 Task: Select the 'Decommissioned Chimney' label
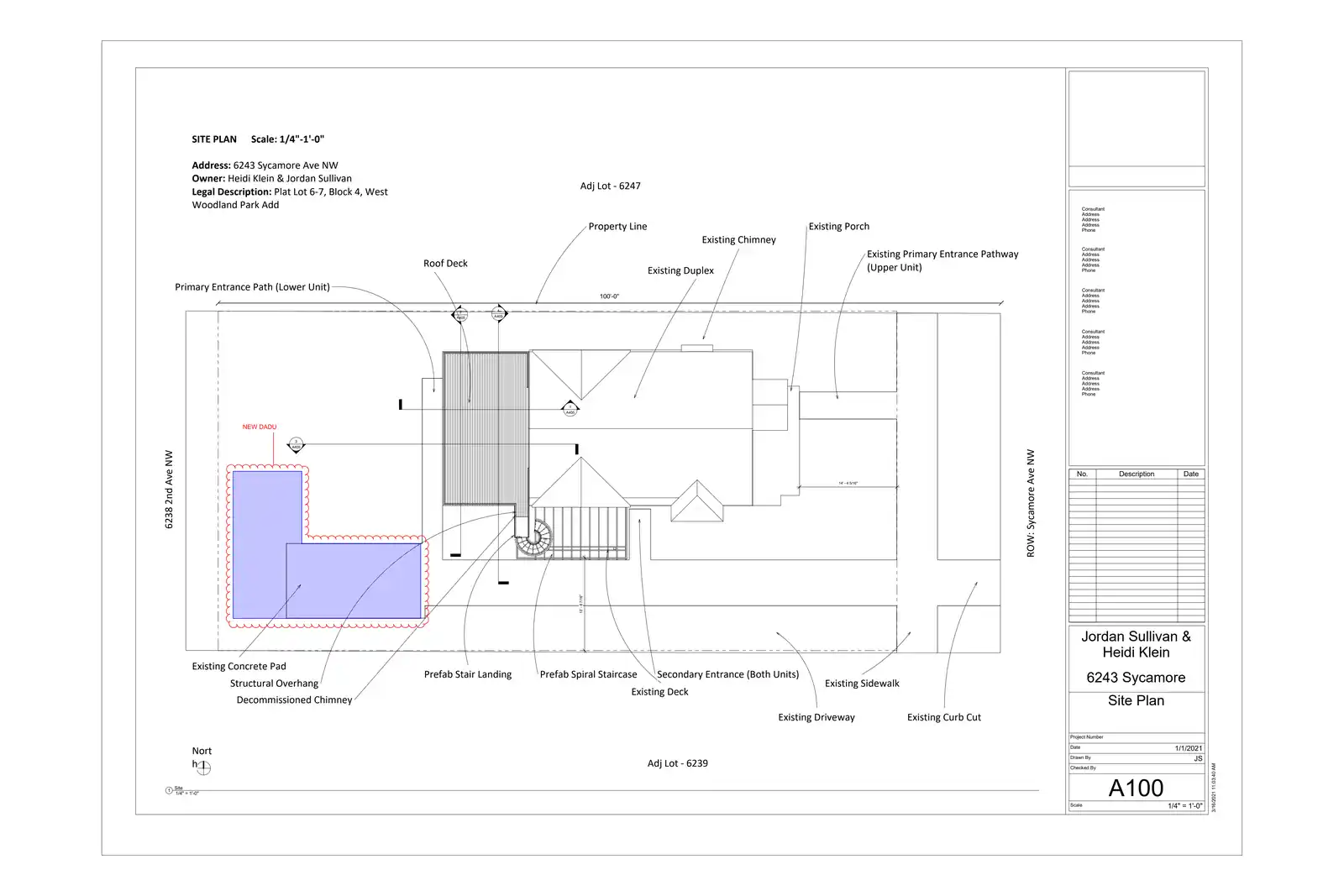coord(294,700)
